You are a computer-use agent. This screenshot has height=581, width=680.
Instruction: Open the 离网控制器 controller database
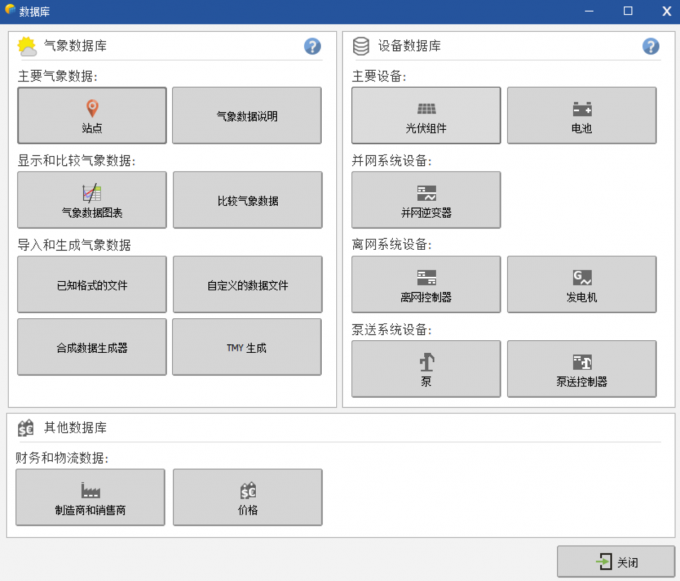(426, 284)
